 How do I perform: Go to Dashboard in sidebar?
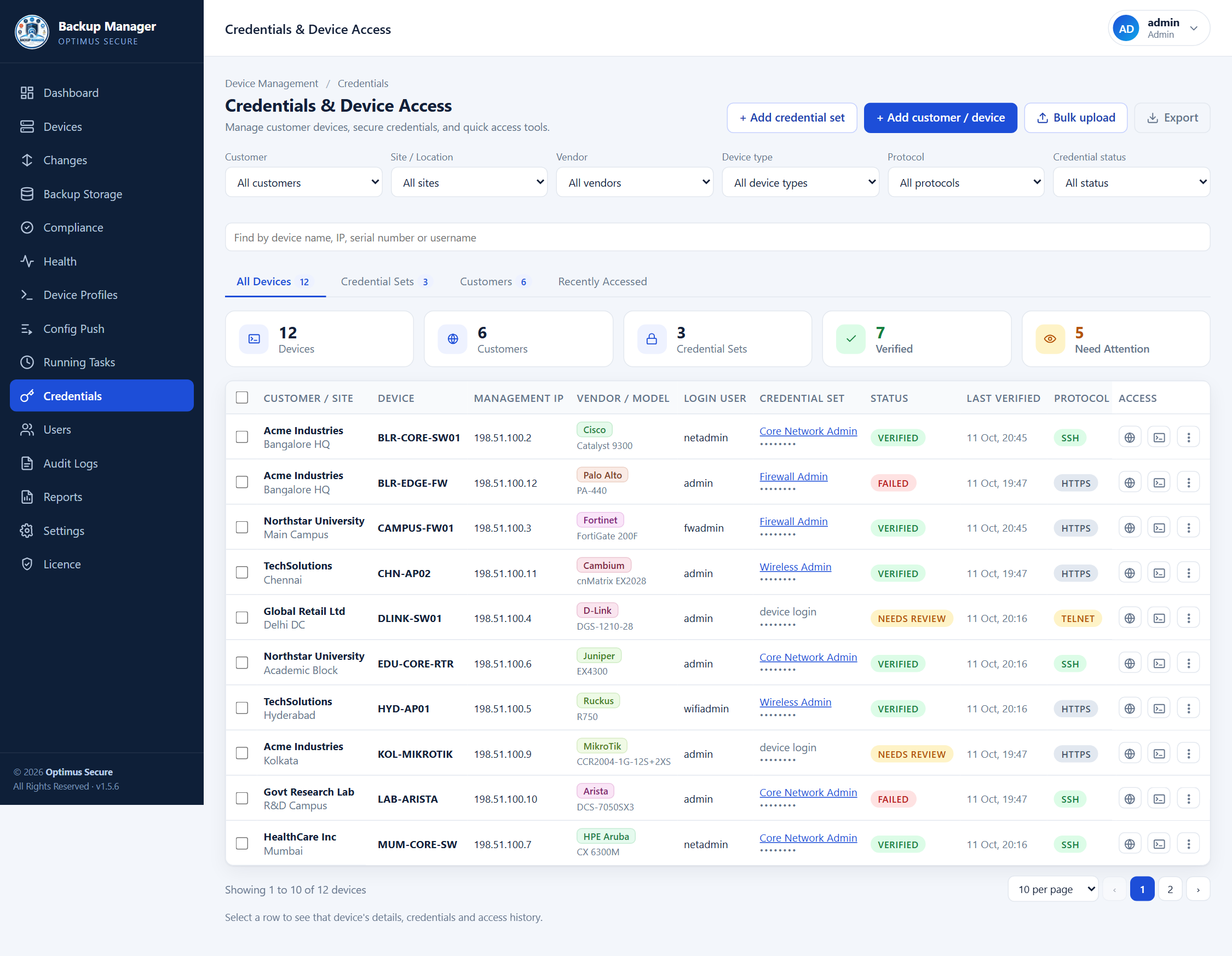101,93
